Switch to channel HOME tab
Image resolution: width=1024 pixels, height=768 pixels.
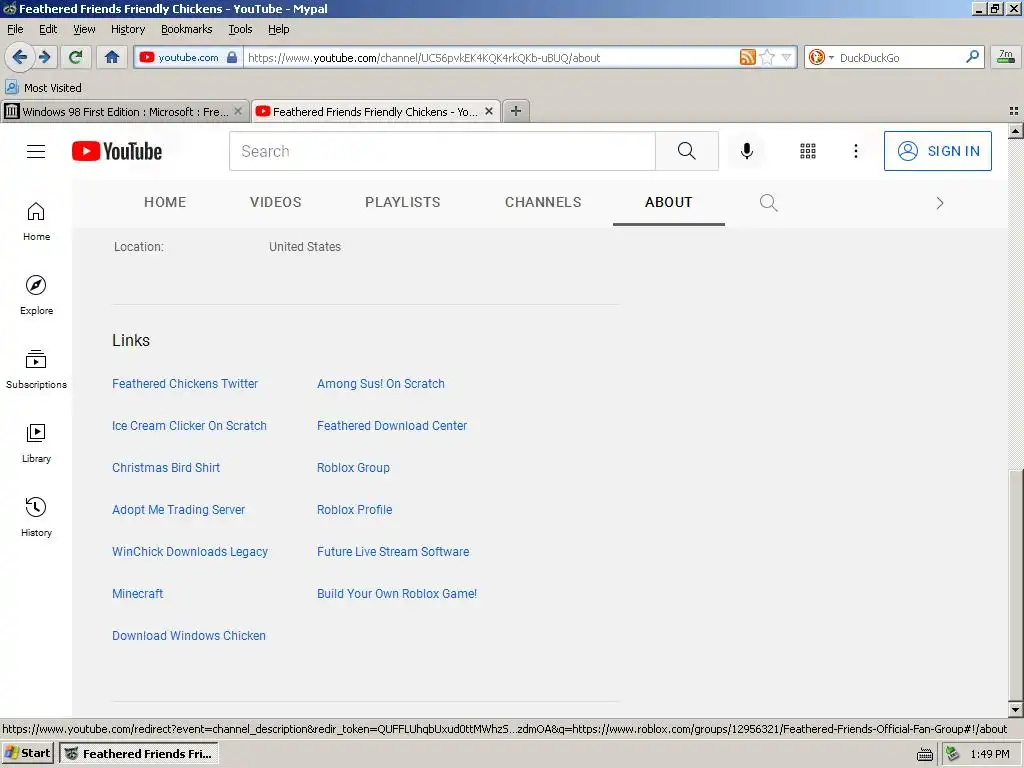pyautogui.click(x=165, y=202)
